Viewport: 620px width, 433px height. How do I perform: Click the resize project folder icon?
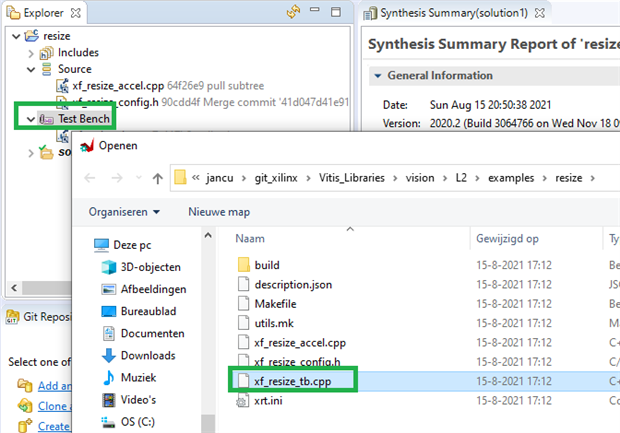[x=32, y=36]
